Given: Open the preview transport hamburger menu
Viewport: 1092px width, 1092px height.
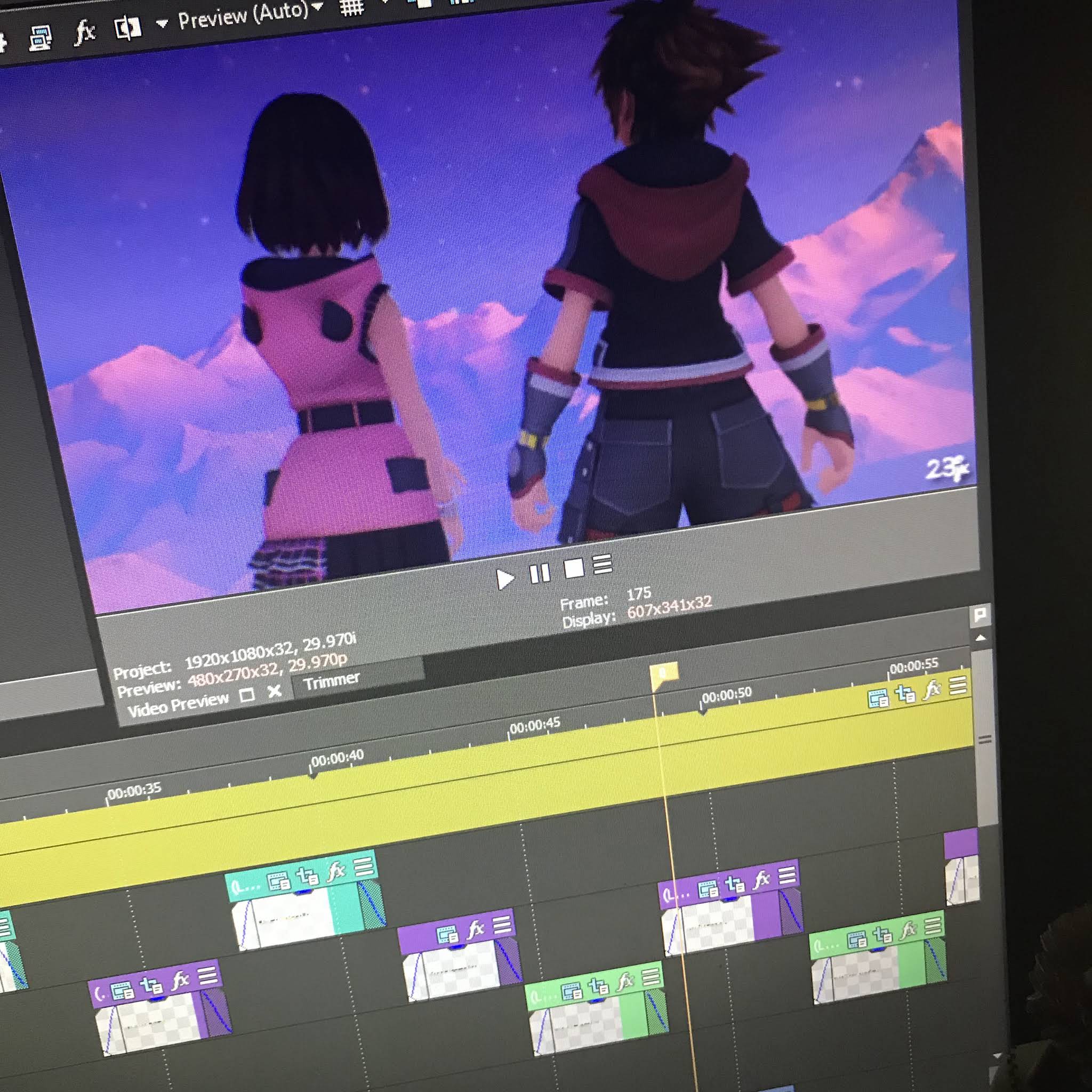Looking at the screenshot, I should [603, 564].
